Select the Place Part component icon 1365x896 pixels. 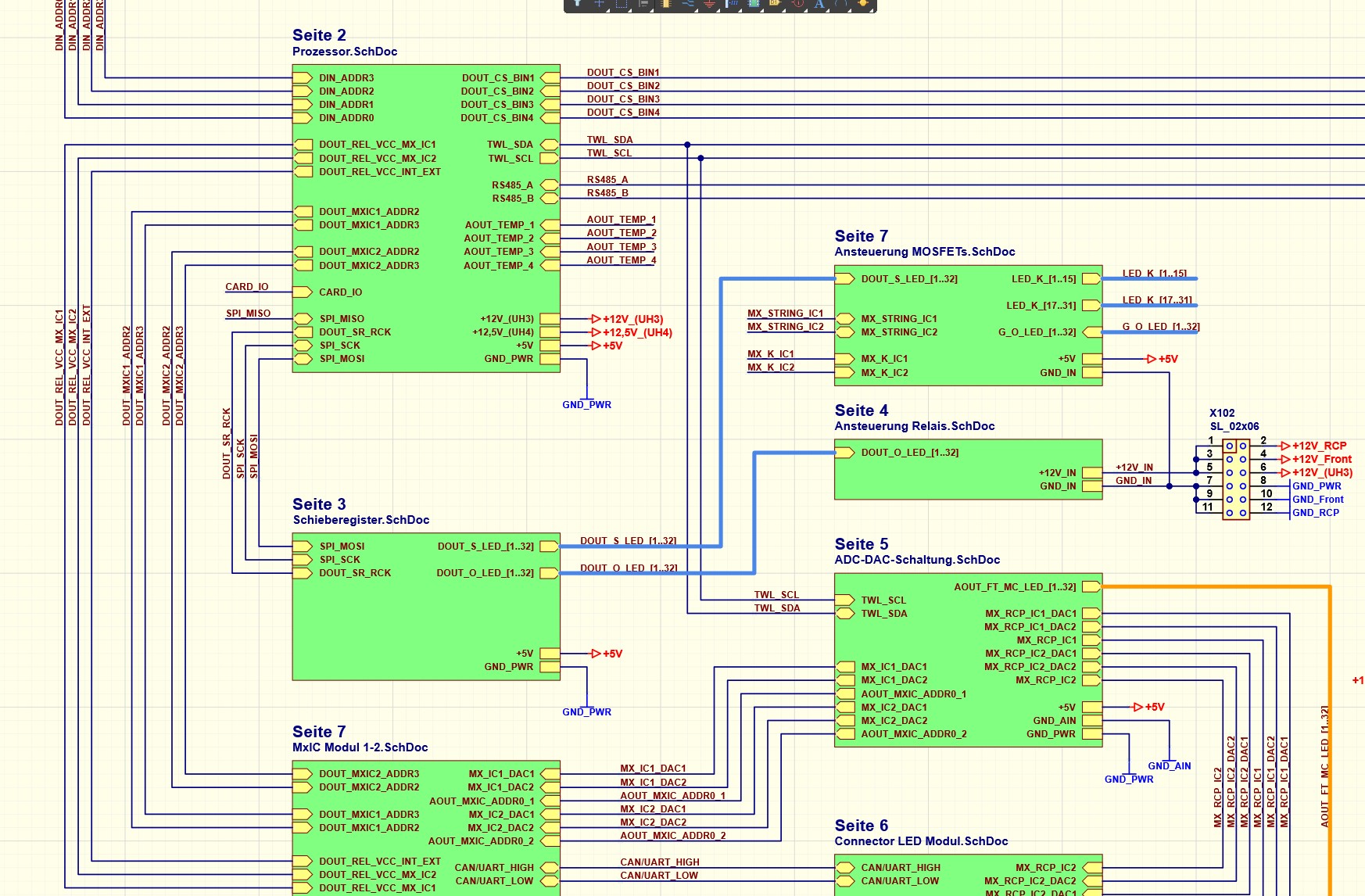(666, 4)
